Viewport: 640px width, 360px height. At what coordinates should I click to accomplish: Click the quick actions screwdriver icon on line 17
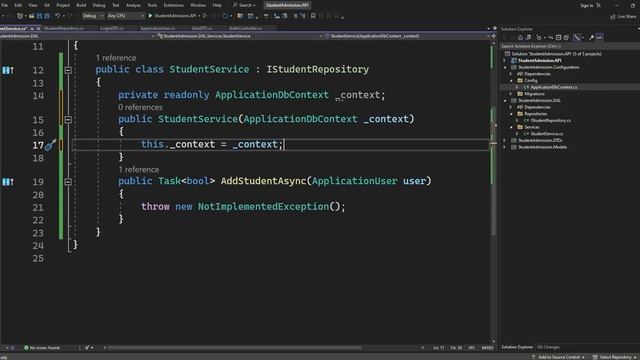(50, 144)
